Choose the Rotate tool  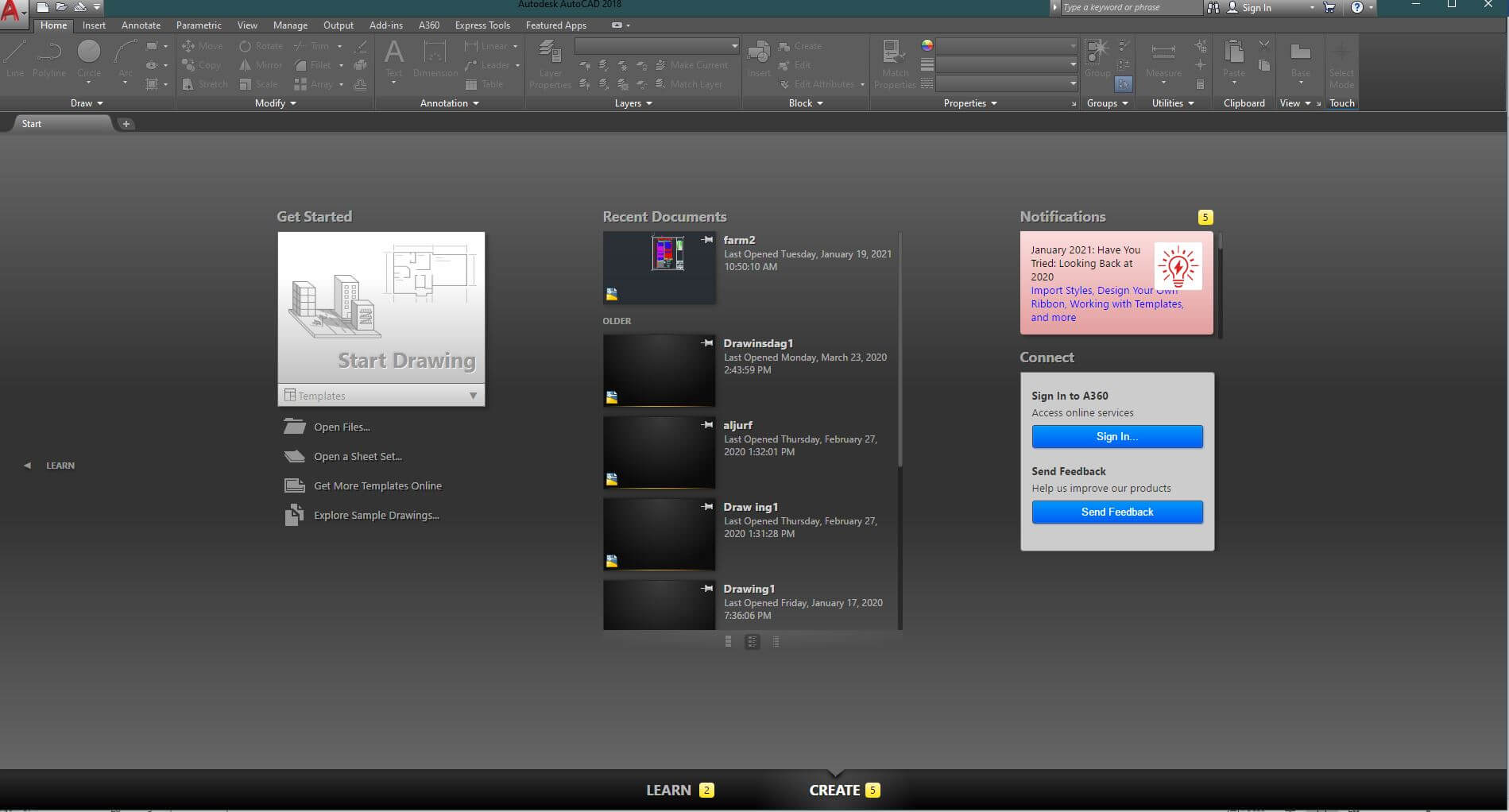[x=261, y=46]
